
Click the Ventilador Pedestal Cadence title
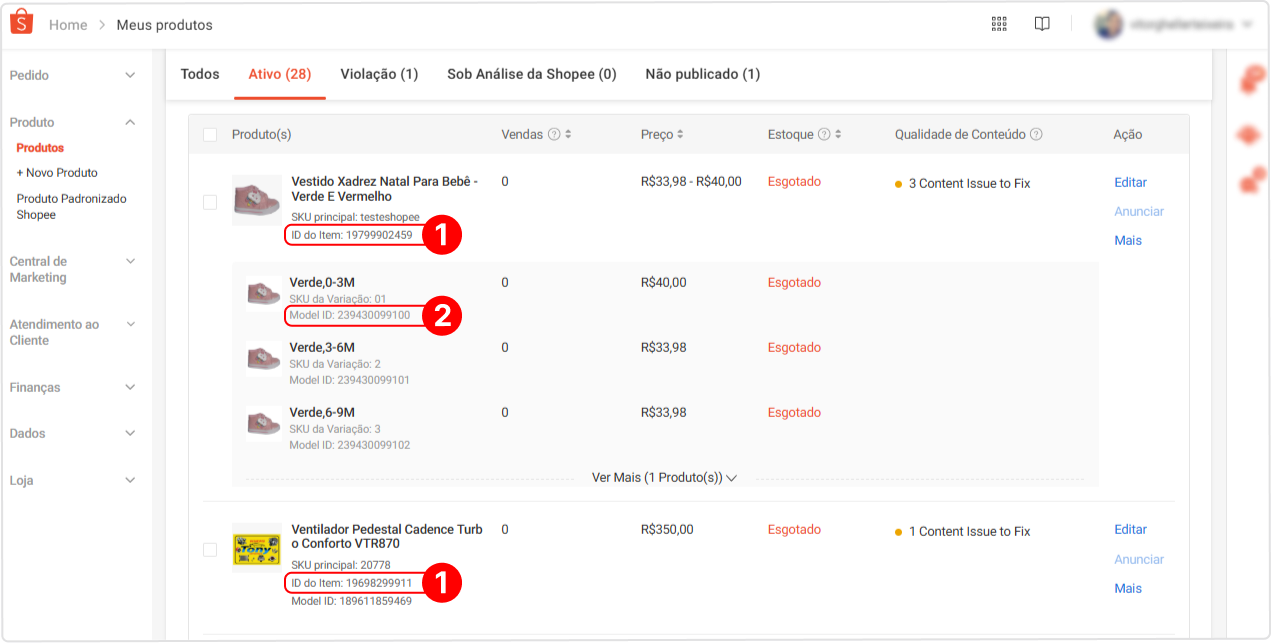387,537
